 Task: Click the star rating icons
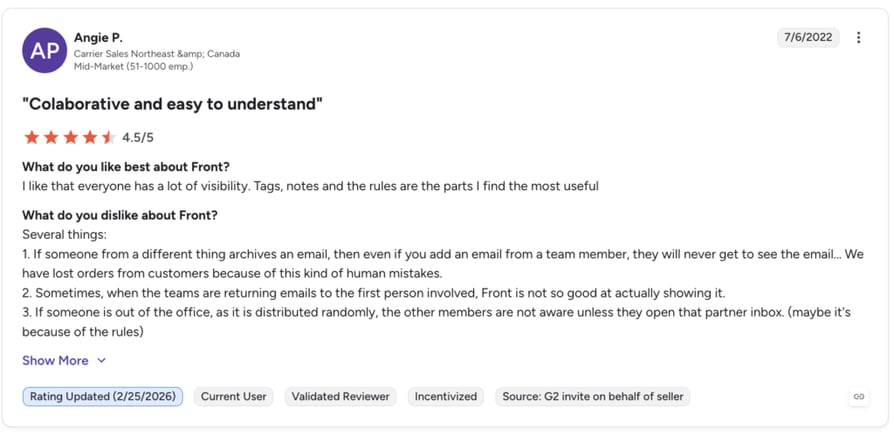click(x=70, y=137)
